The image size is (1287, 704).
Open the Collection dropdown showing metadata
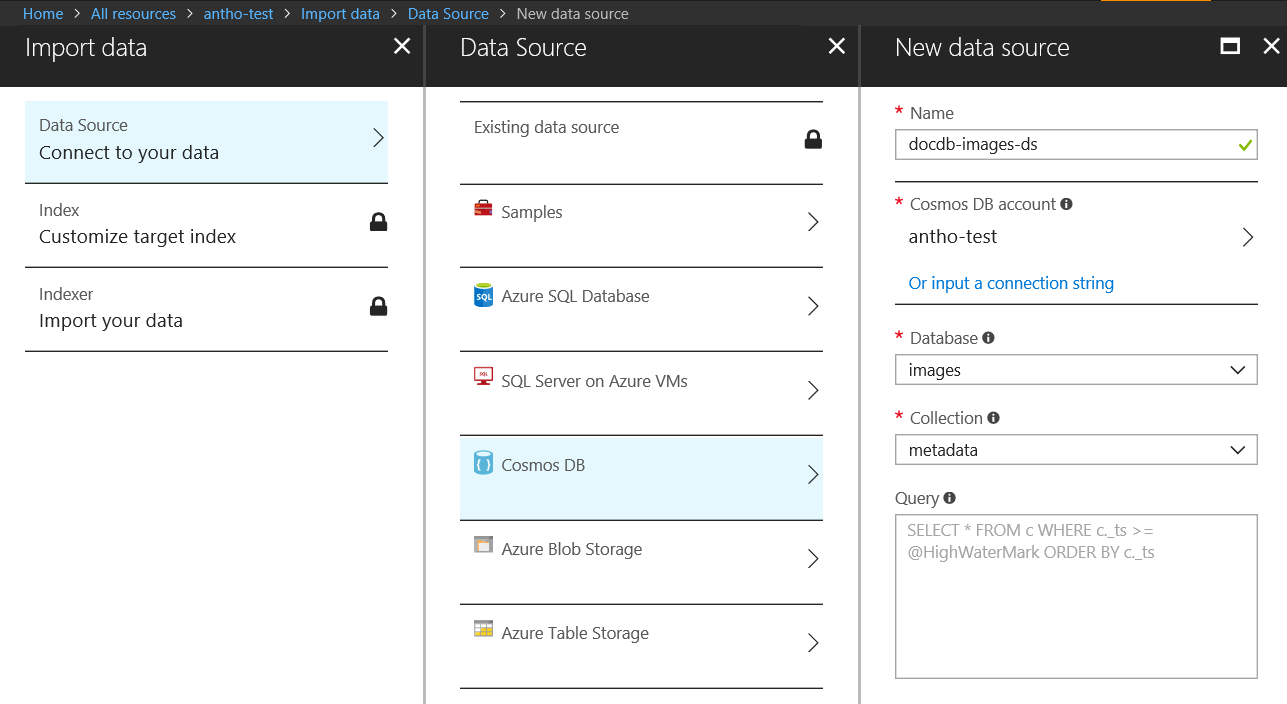1076,450
